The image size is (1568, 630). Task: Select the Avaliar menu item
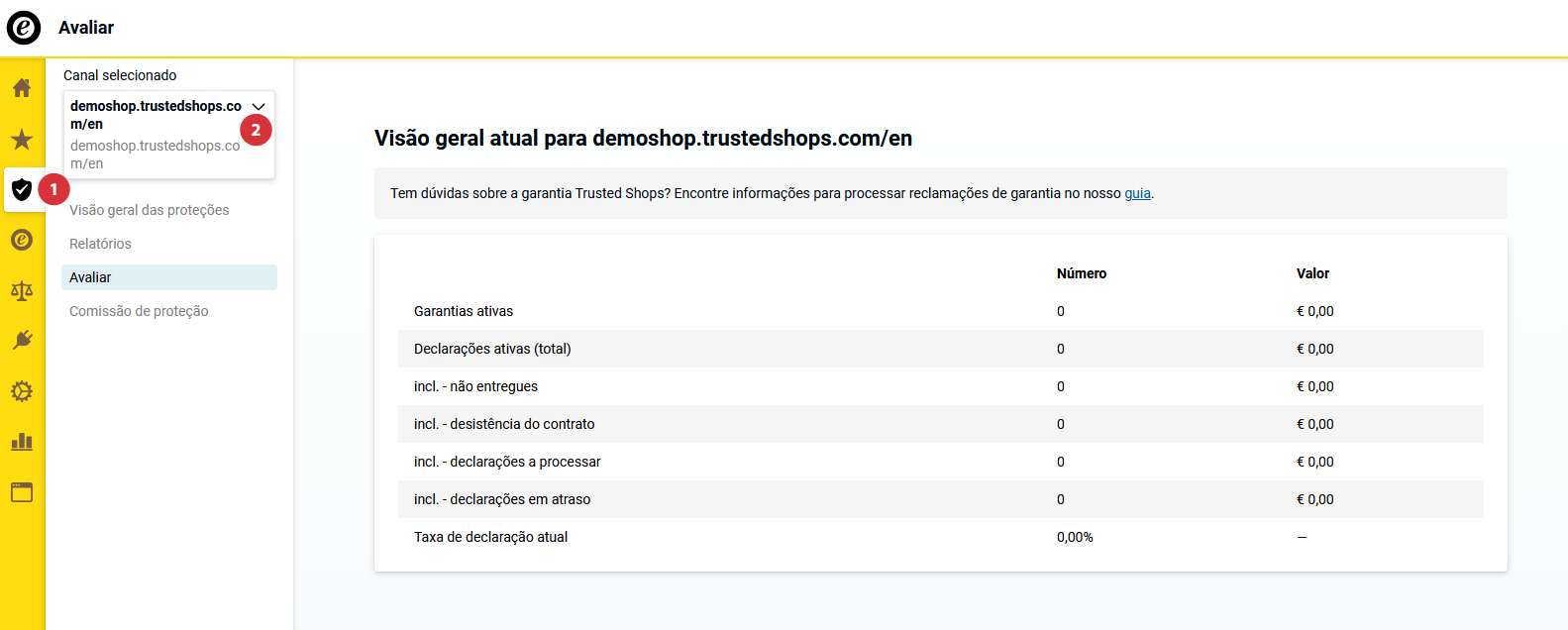[169, 277]
